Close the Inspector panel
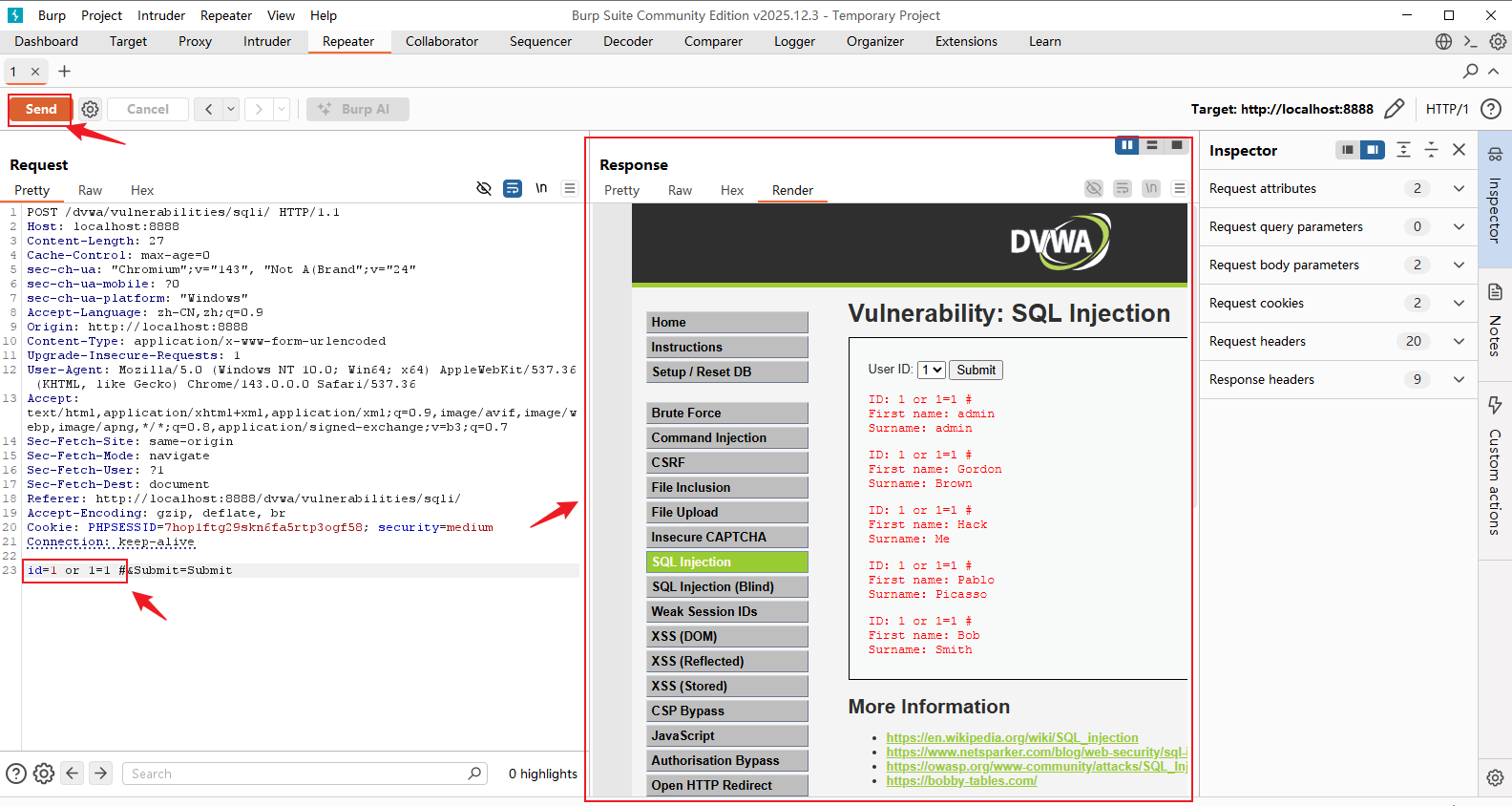Viewport: 1512px width, 806px height. (x=1459, y=150)
